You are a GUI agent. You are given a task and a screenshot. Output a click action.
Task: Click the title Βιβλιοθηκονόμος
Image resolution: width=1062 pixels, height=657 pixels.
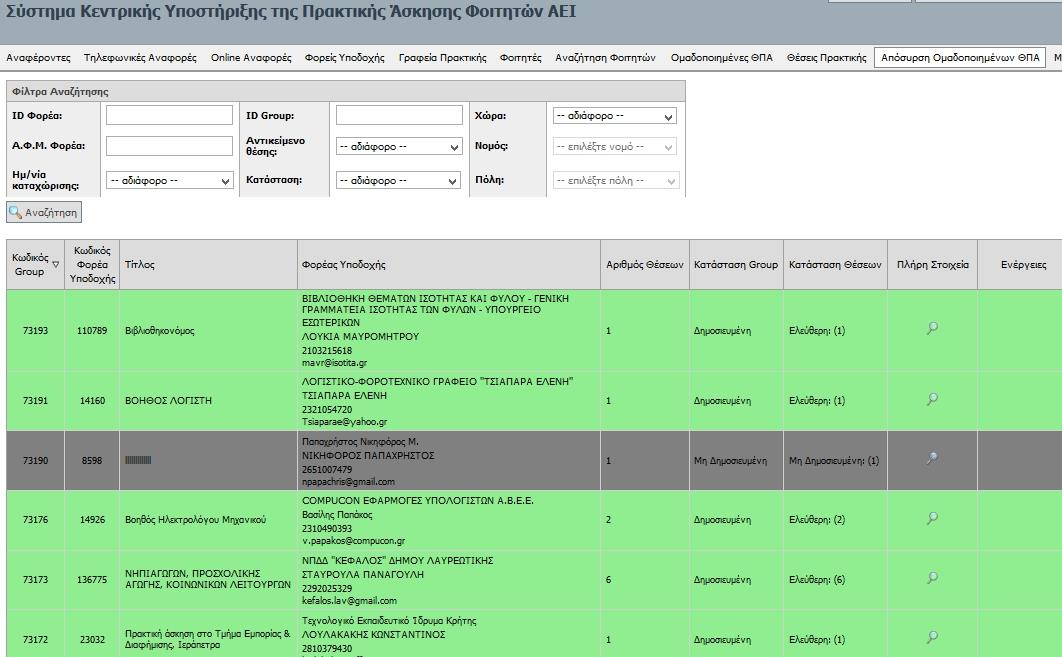[159, 331]
